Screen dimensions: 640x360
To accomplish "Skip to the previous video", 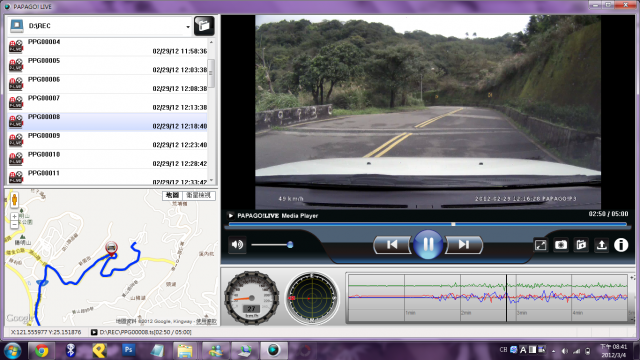I will [x=392, y=244].
